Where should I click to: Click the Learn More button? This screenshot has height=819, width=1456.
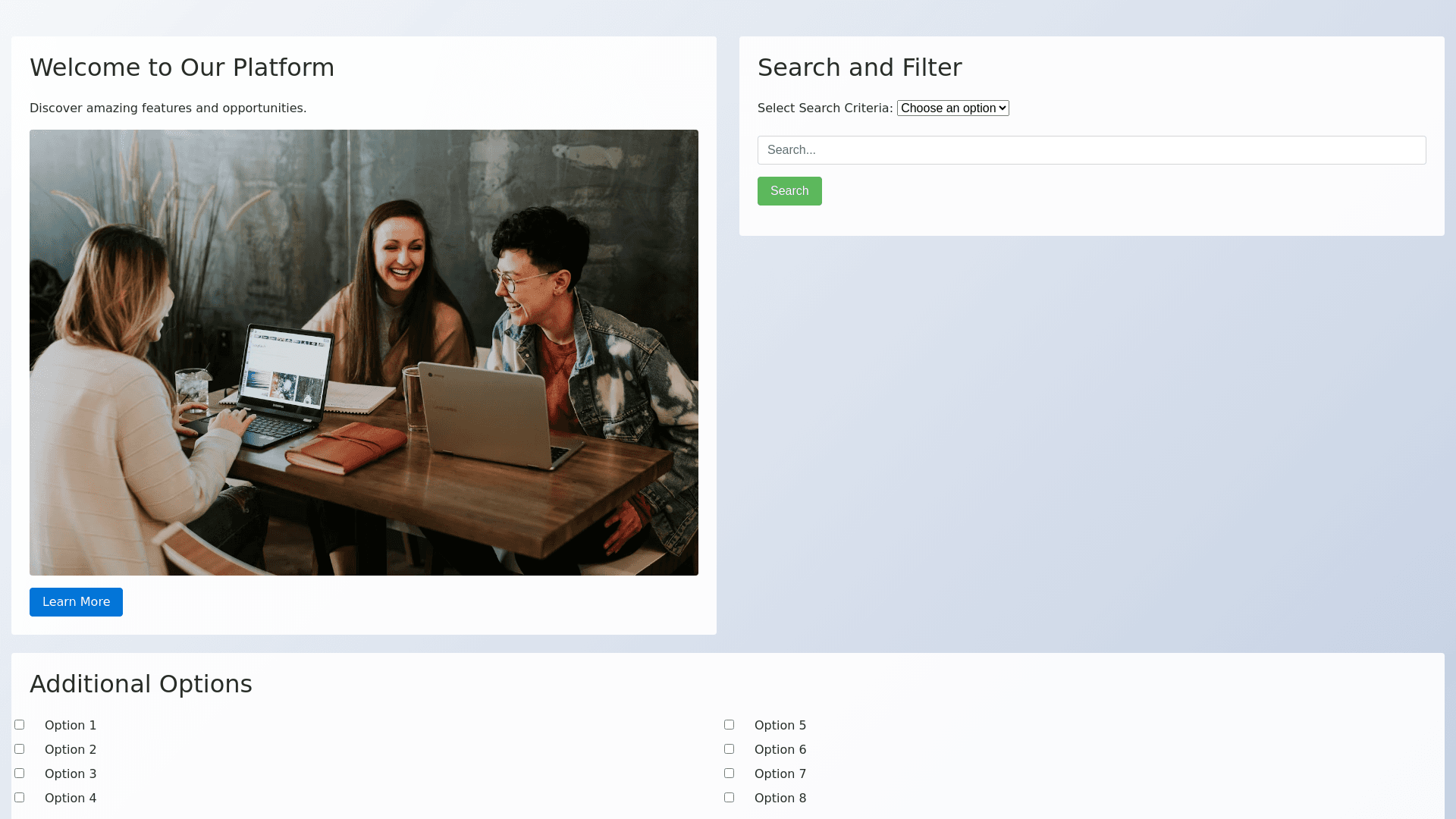[x=76, y=602]
